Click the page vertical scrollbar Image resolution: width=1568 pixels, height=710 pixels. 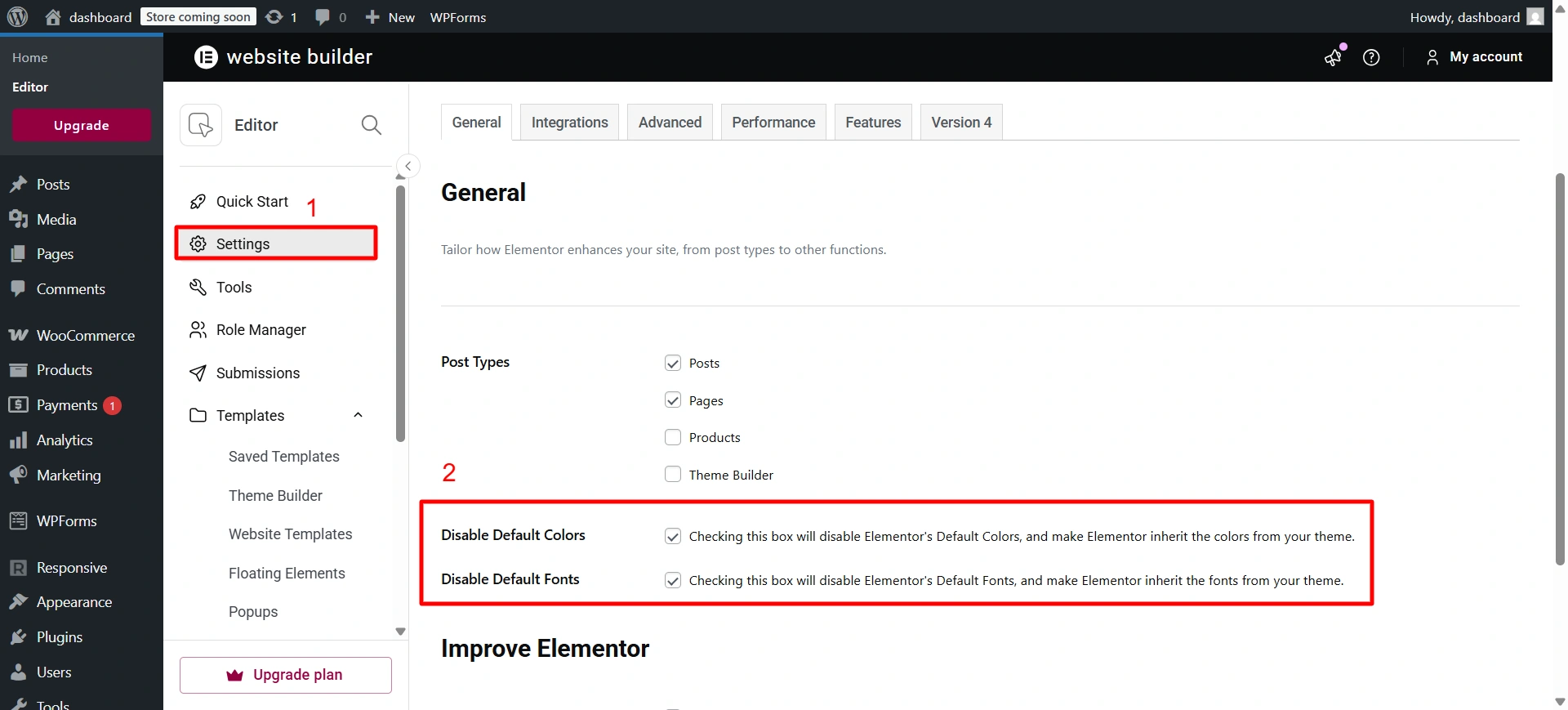[x=1560, y=368]
